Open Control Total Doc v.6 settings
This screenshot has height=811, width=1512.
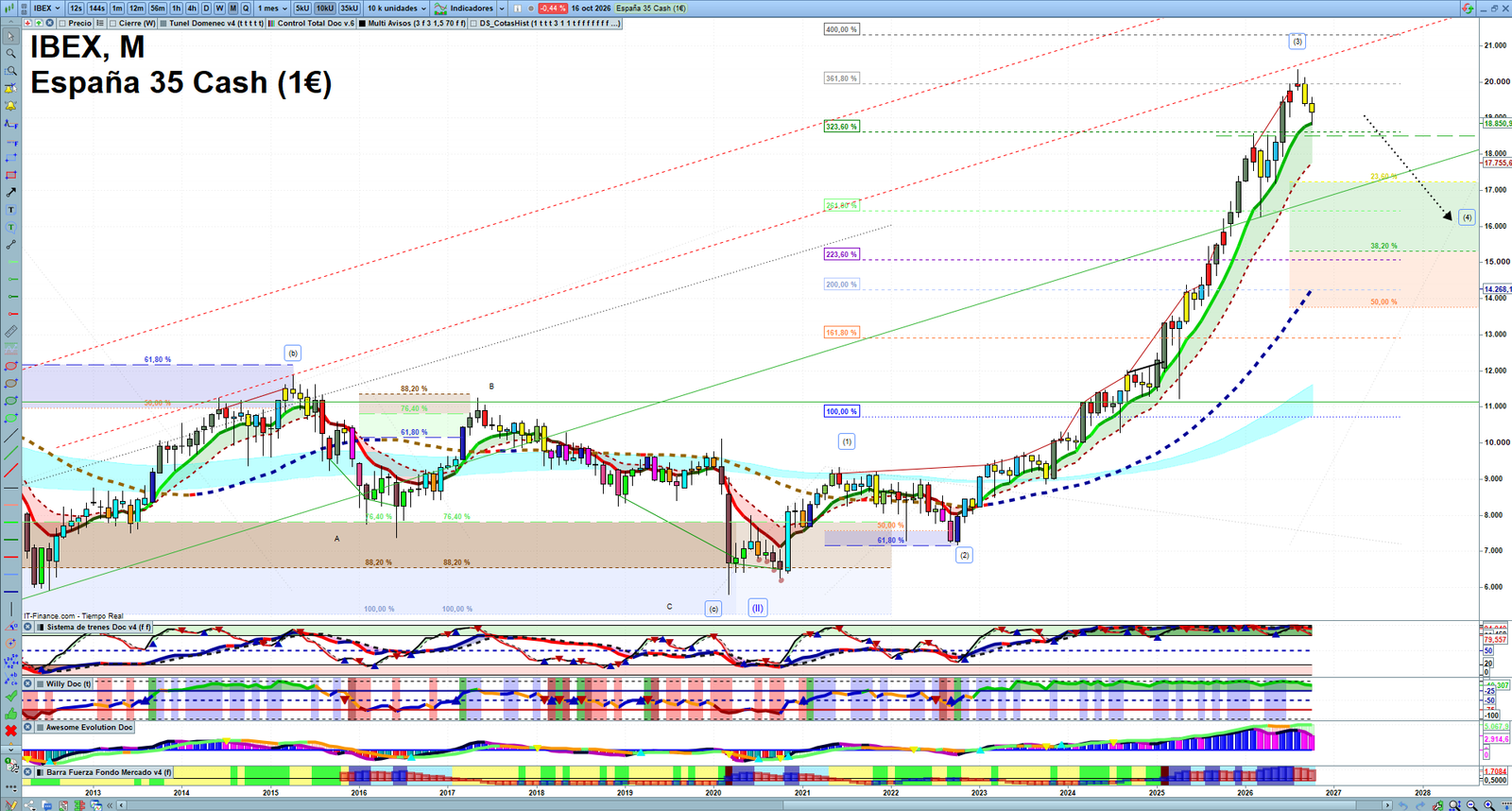[312, 24]
